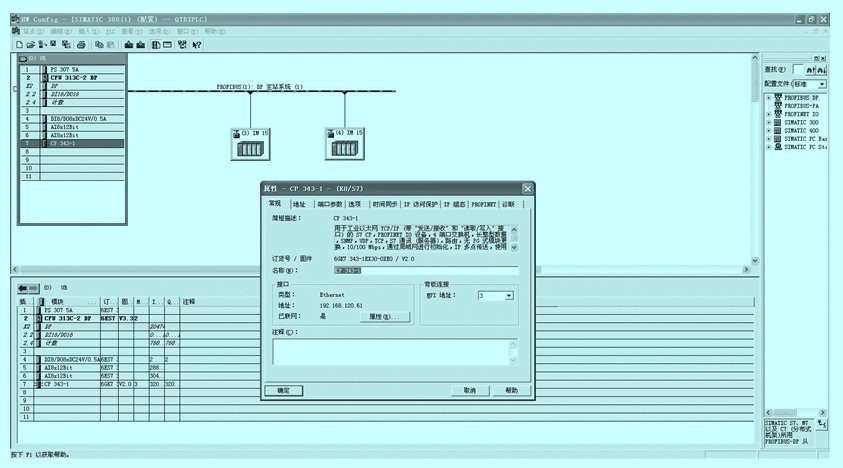Expand the SIMATIC PC Based catalog node
The image size is (843, 468).
[x=769, y=139]
